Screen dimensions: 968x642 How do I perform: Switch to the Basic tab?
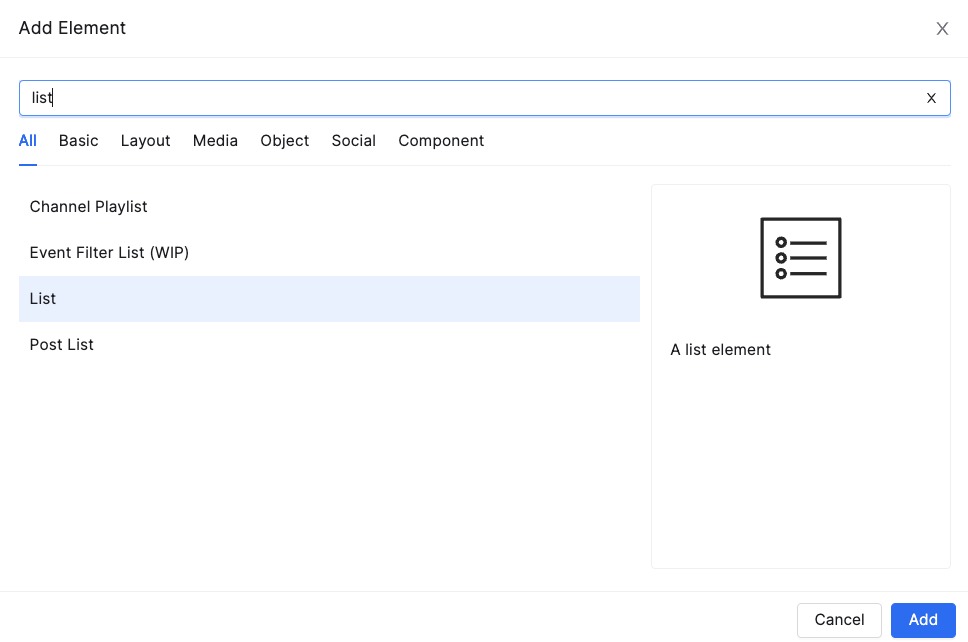coord(78,141)
